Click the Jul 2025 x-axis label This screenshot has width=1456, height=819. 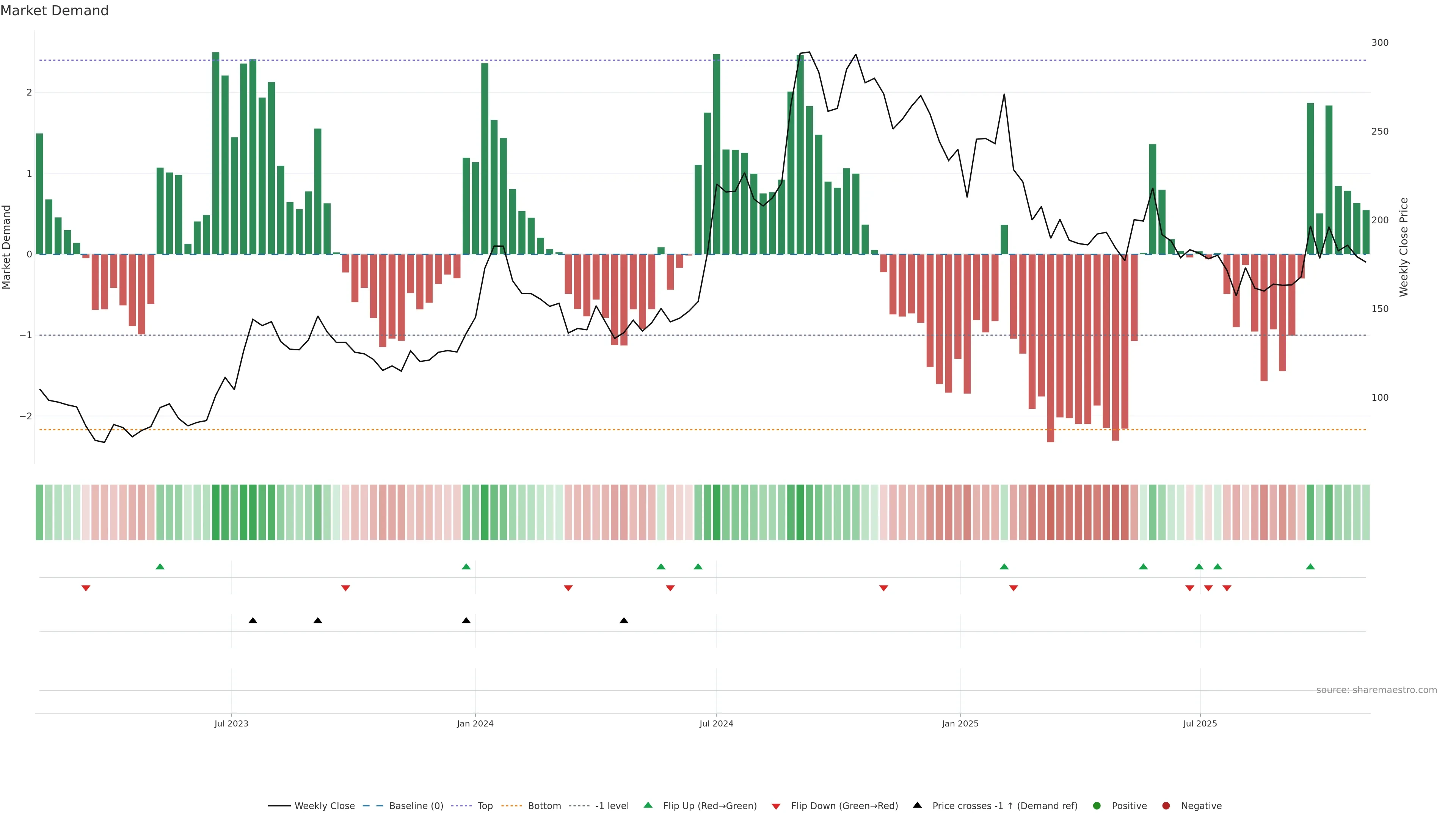[x=1200, y=723]
